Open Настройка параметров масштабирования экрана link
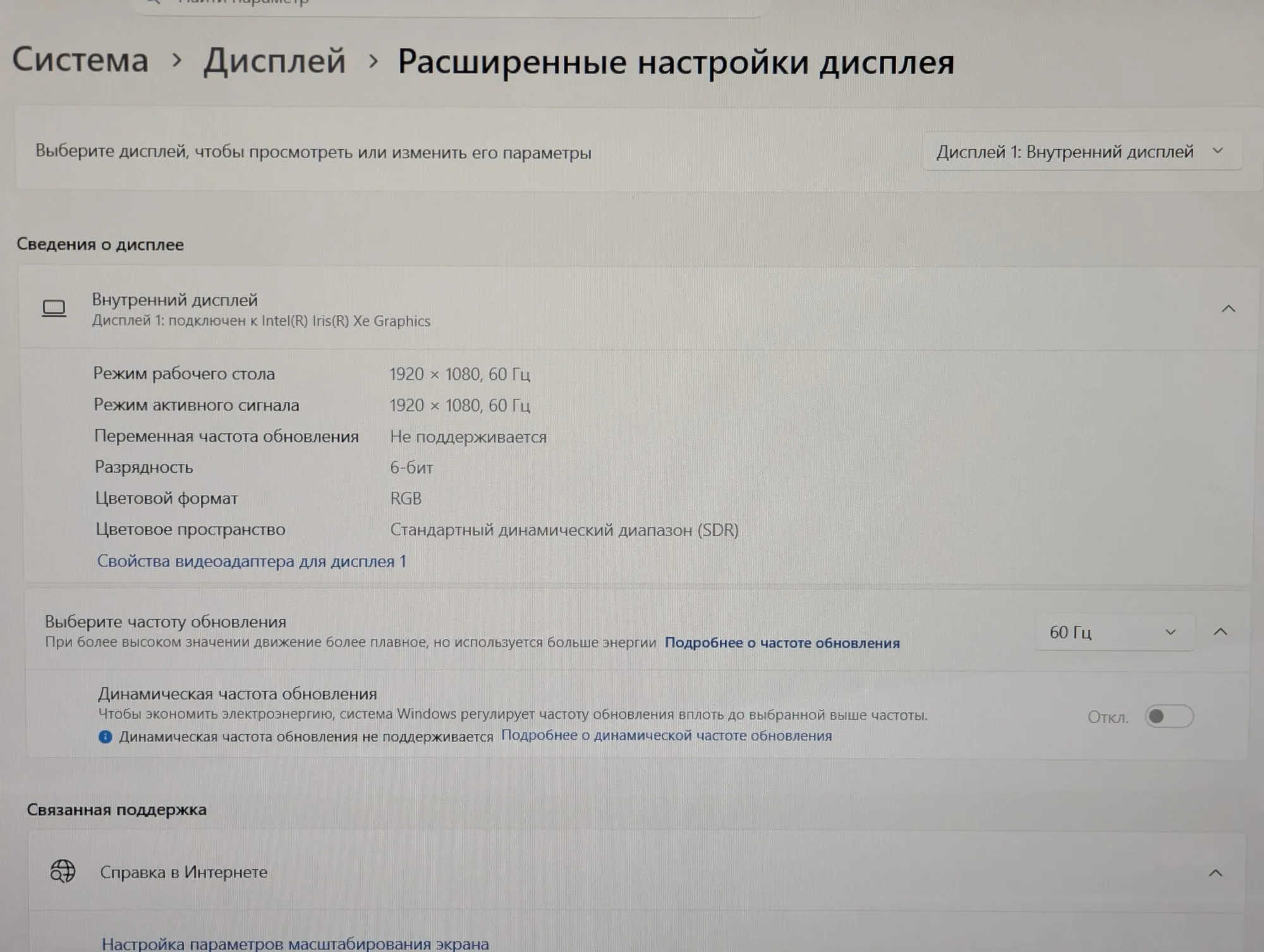This screenshot has height=952, width=1264. click(295, 943)
